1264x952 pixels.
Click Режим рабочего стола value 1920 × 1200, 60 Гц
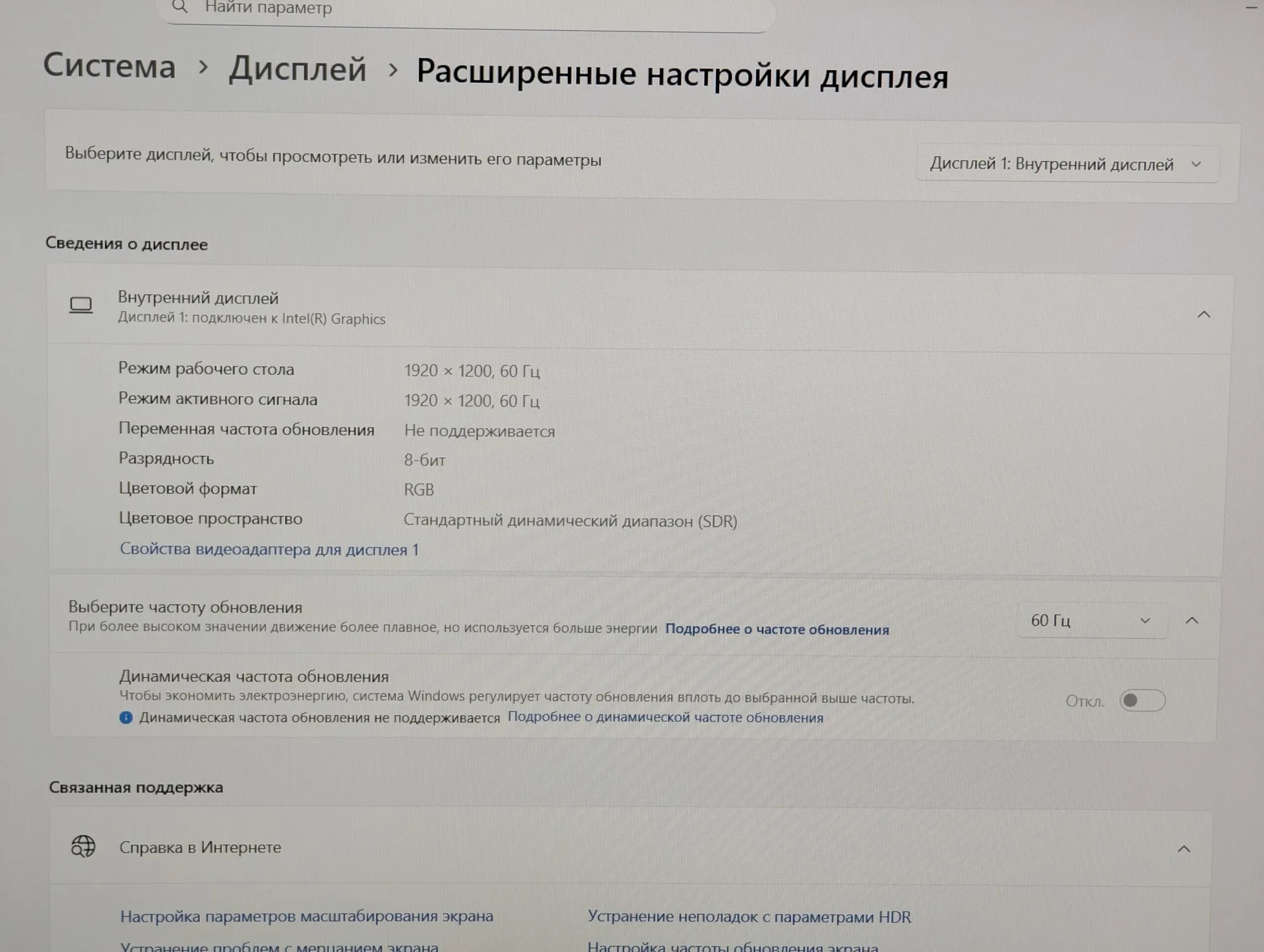tap(472, 370)
